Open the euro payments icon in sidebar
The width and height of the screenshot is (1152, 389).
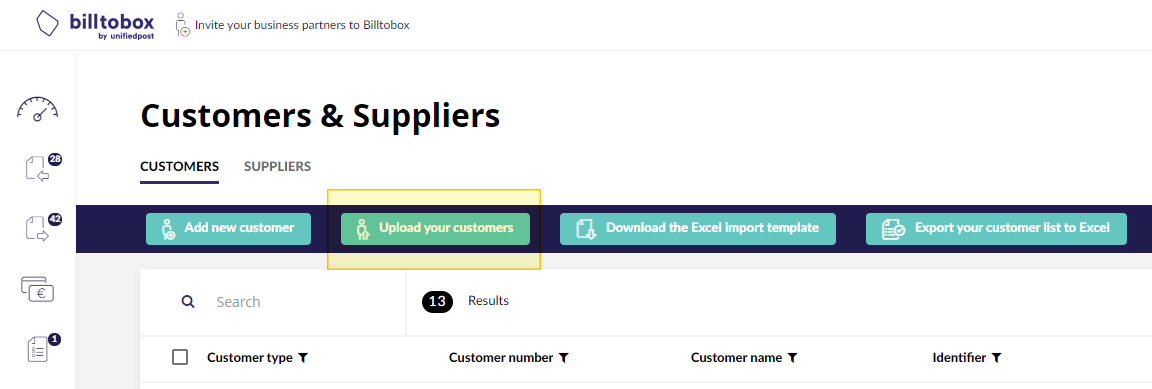click(x=37, y=289)
